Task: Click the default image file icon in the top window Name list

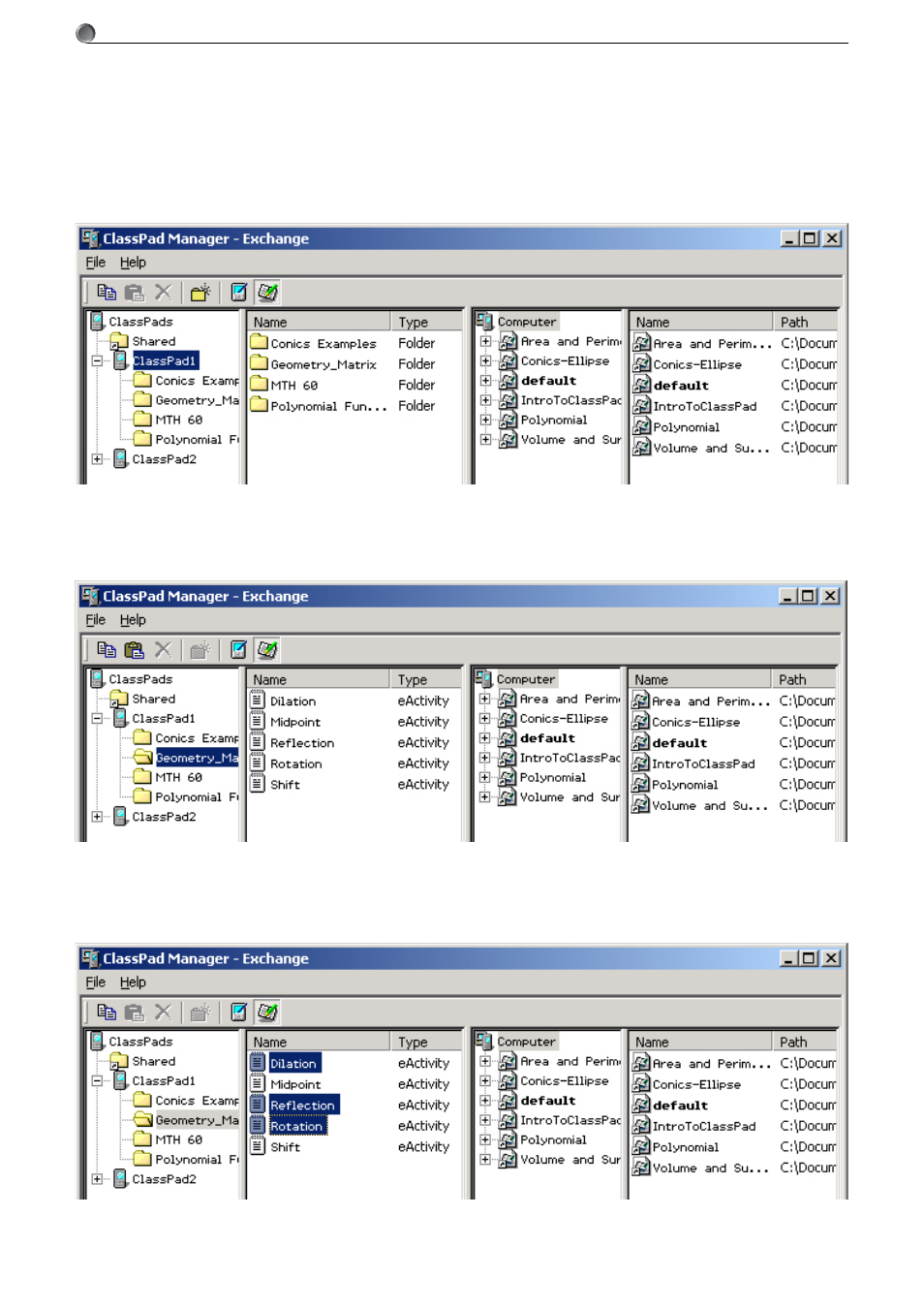Action: pos(641,384)
